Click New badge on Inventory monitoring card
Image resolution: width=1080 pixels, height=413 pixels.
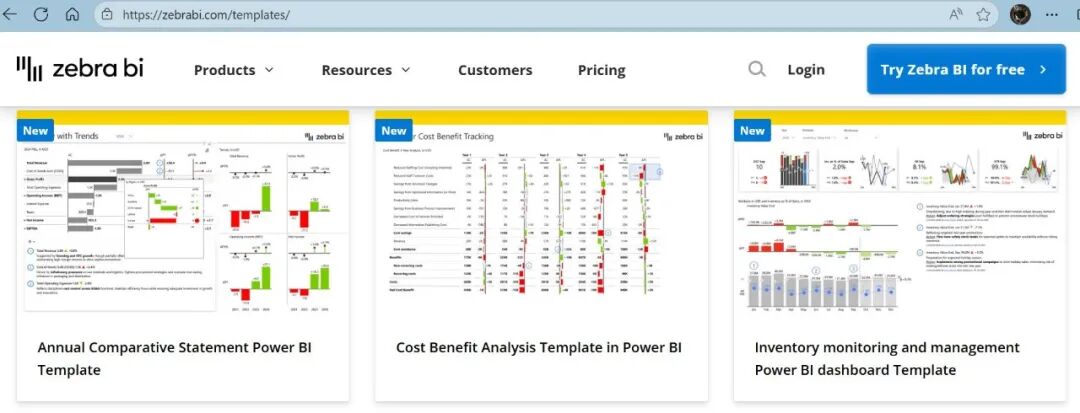coord(752,130)
